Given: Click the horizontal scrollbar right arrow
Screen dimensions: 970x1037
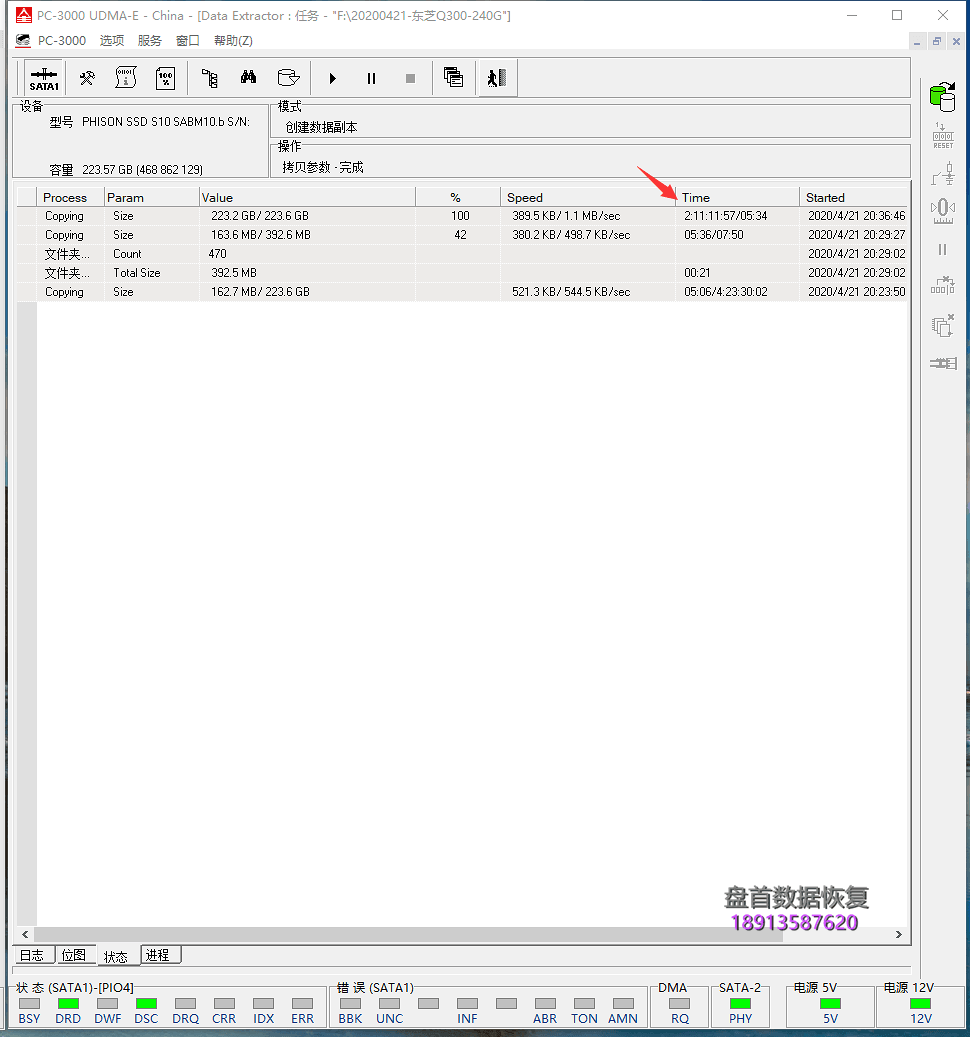Looking at the screenshot, I should [899, 934].
